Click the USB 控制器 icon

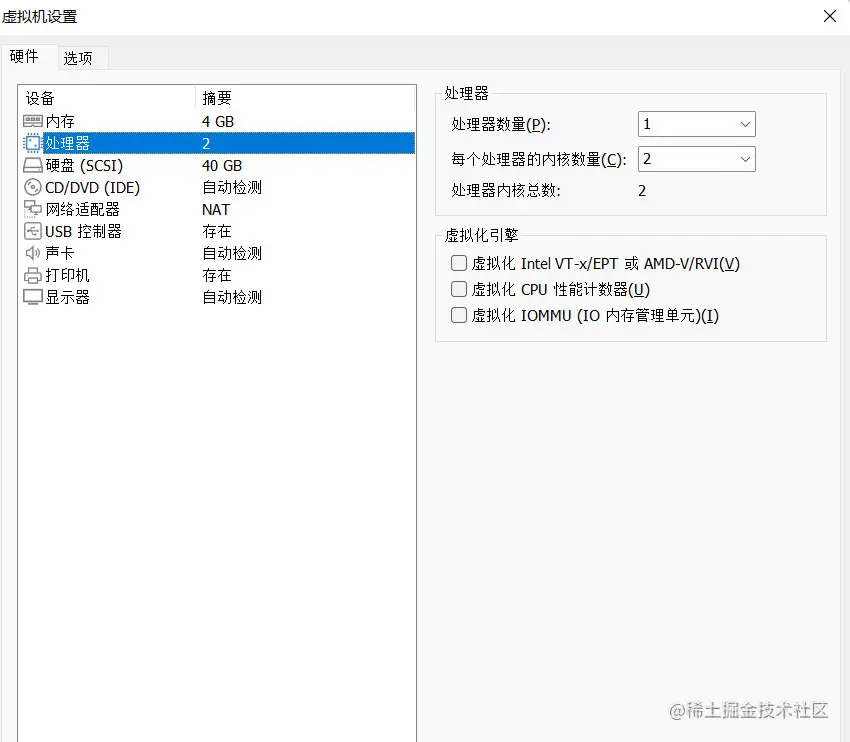pyautogui.click(x=33, y=231)
